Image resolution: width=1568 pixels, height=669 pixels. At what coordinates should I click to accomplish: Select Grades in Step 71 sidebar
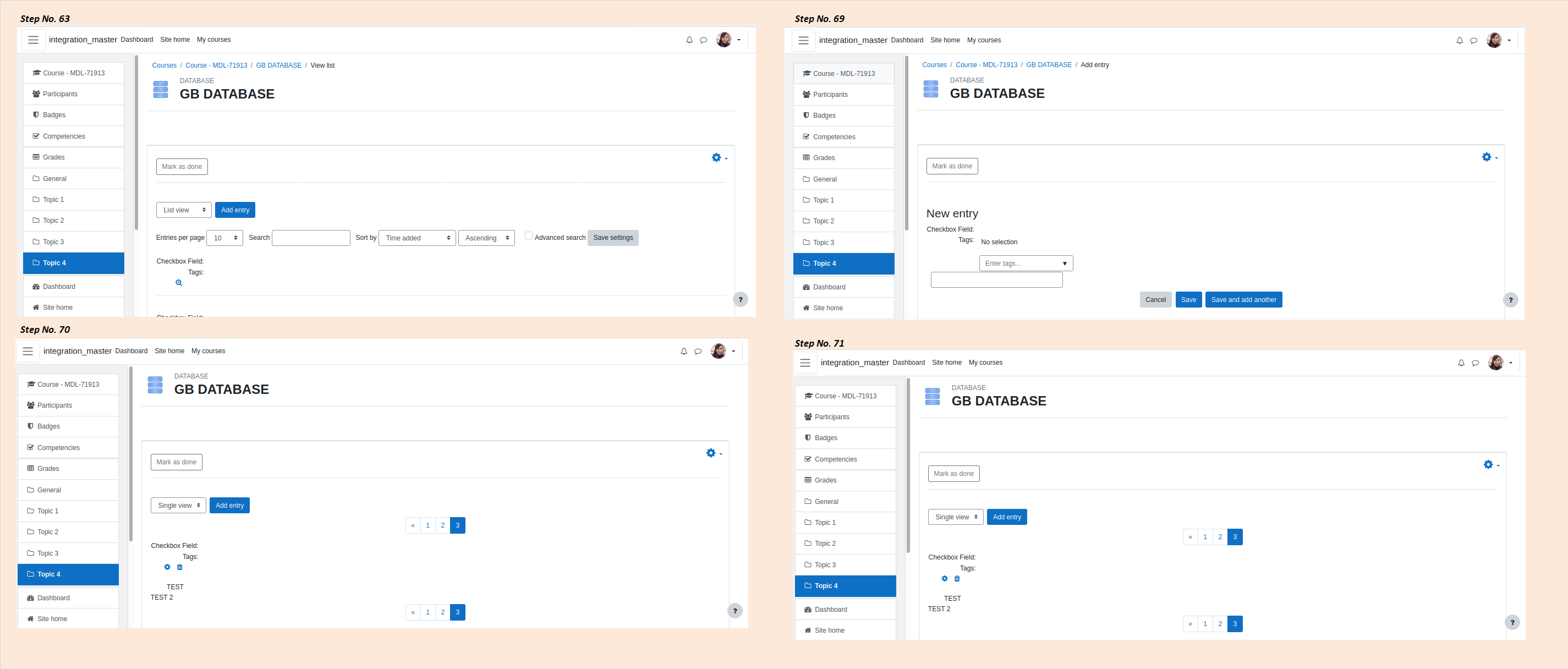click(846, 480)
